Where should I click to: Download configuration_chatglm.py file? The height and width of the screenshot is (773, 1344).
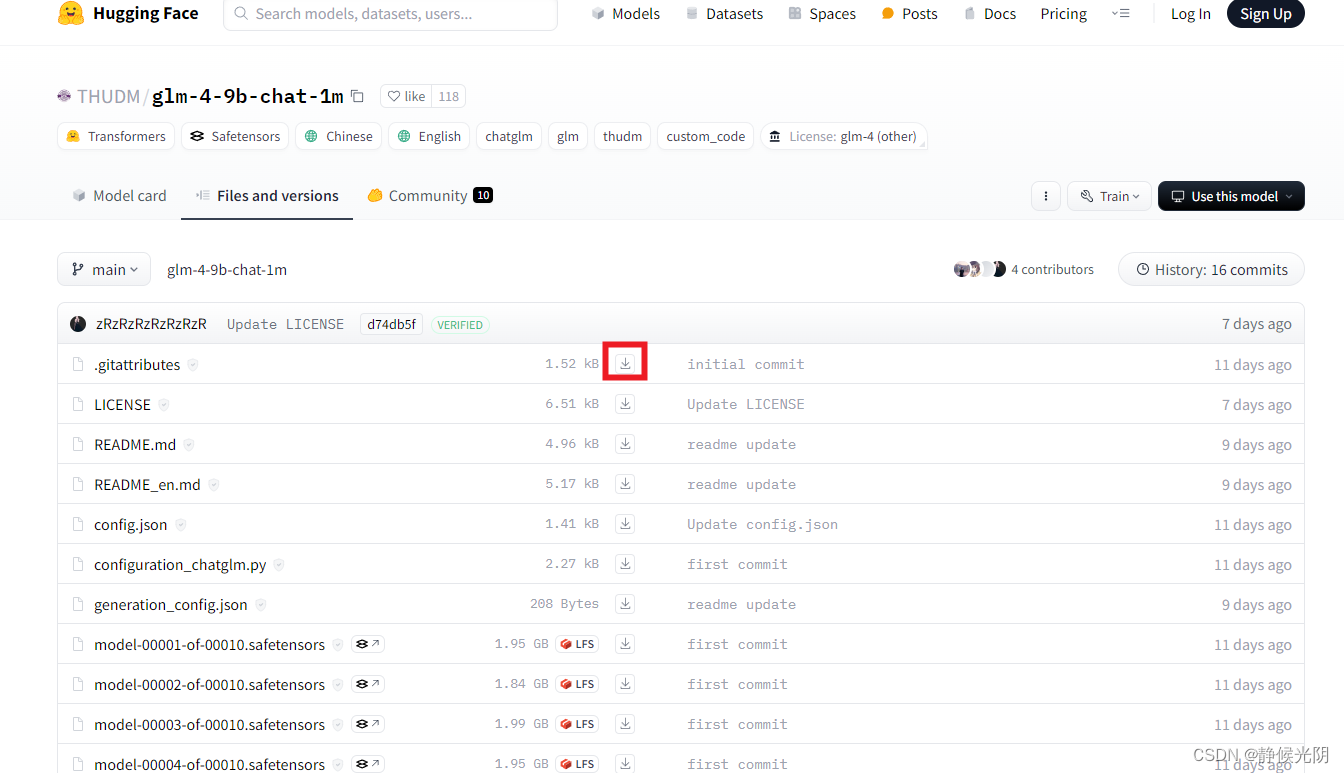[625, 564]
